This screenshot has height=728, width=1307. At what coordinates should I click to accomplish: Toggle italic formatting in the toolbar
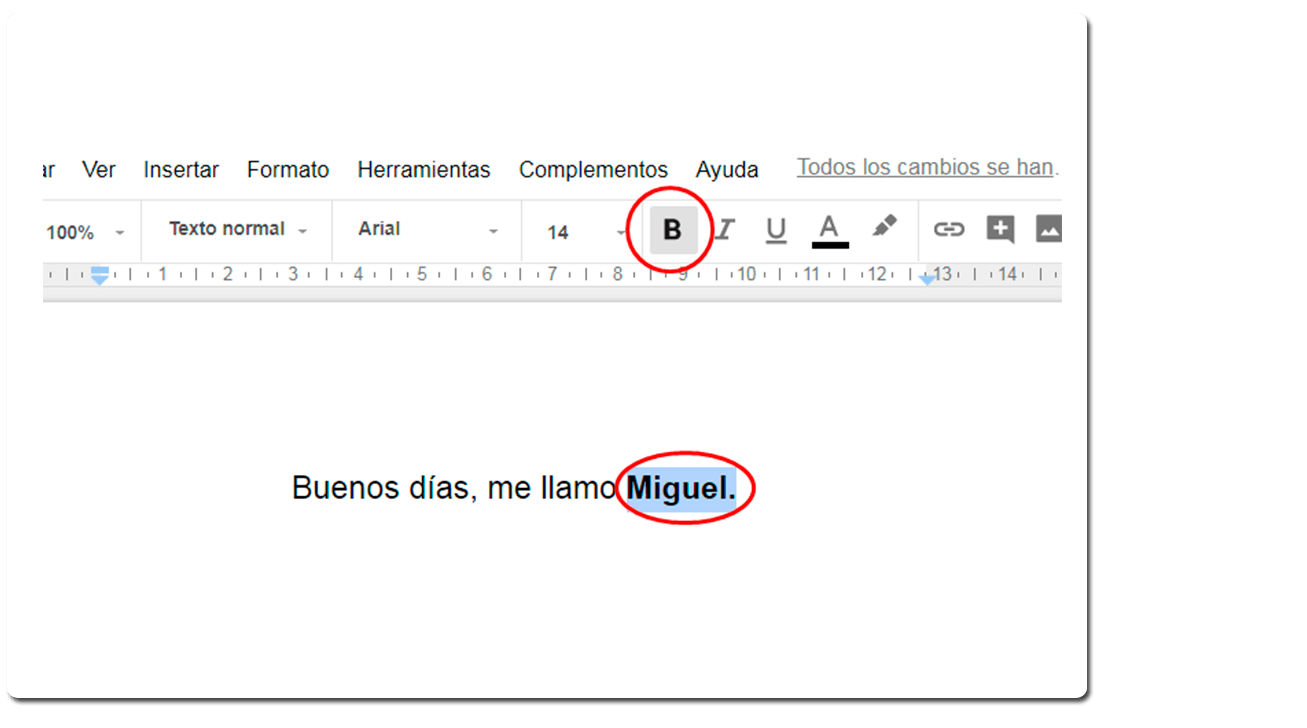point(725,231)
